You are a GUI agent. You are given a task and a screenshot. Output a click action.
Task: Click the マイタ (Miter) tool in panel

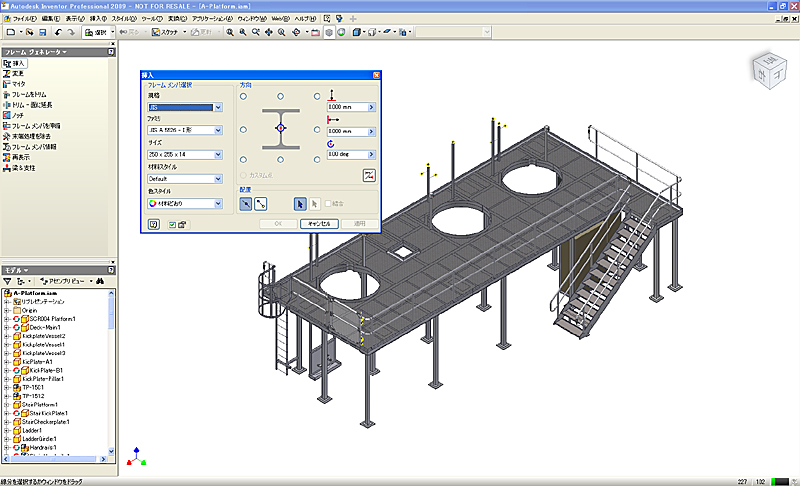[18, 84]
